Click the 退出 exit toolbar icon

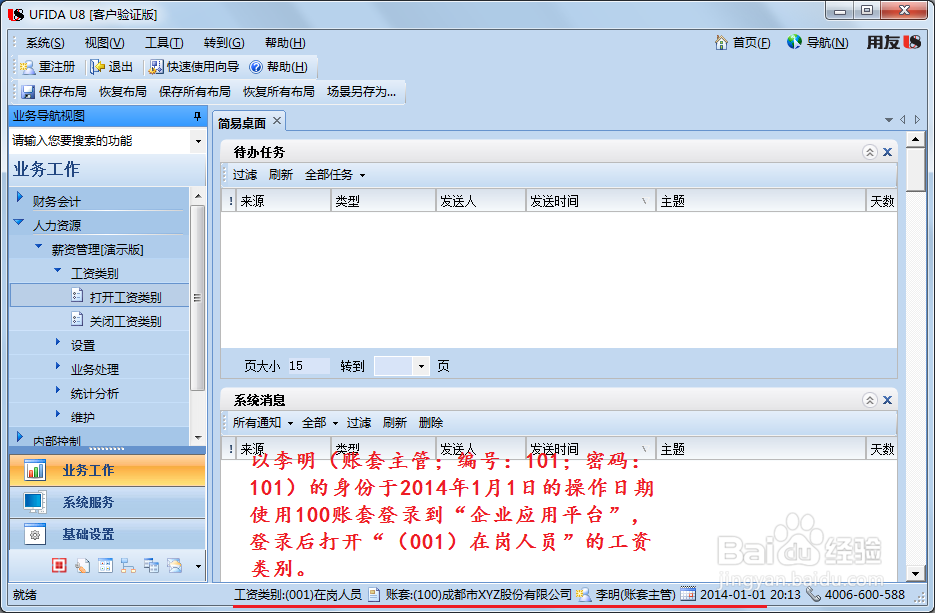[97, 67]
